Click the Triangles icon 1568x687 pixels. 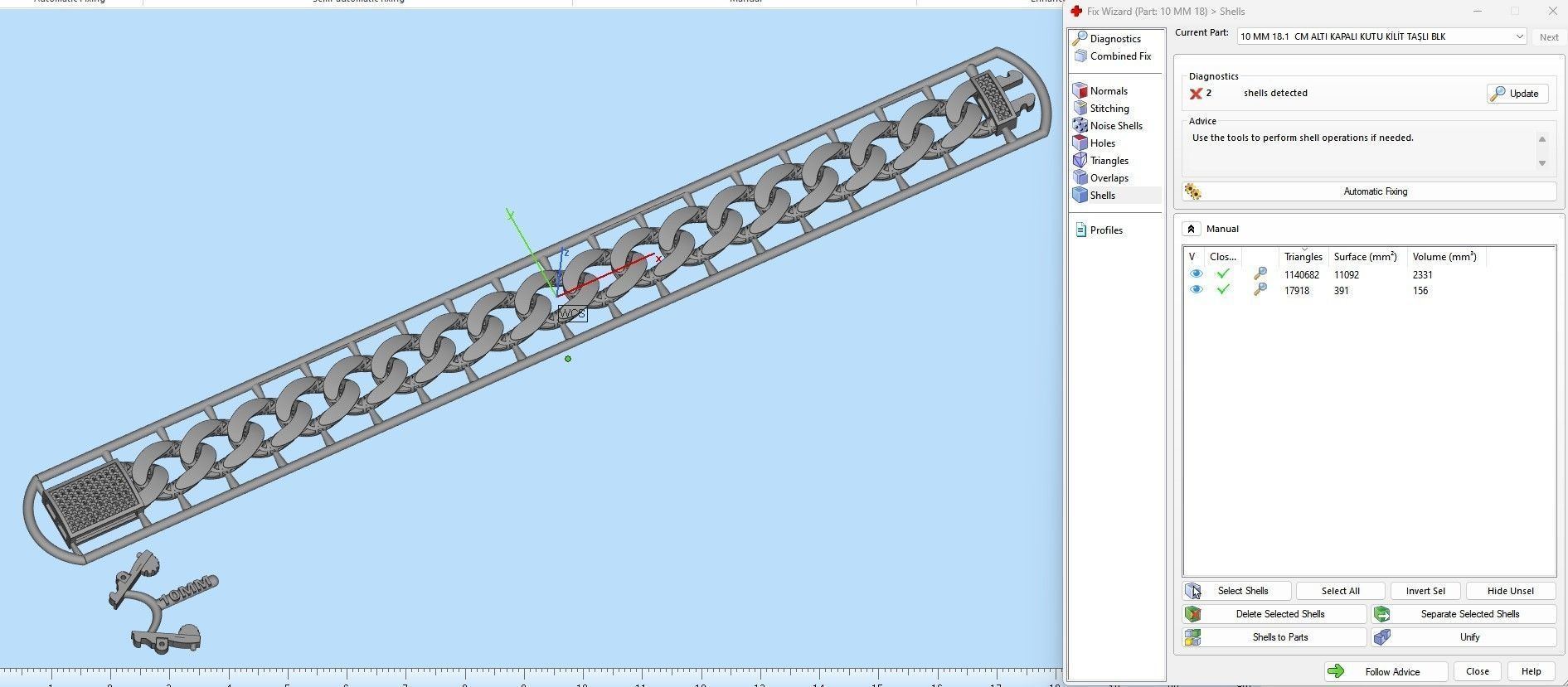tap(1080, 160)
